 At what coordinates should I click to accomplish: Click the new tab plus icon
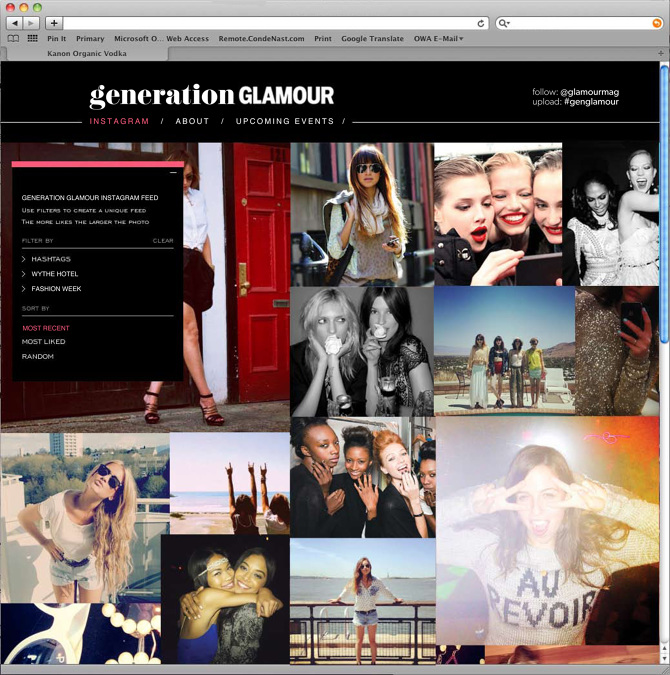click(54, 22)
